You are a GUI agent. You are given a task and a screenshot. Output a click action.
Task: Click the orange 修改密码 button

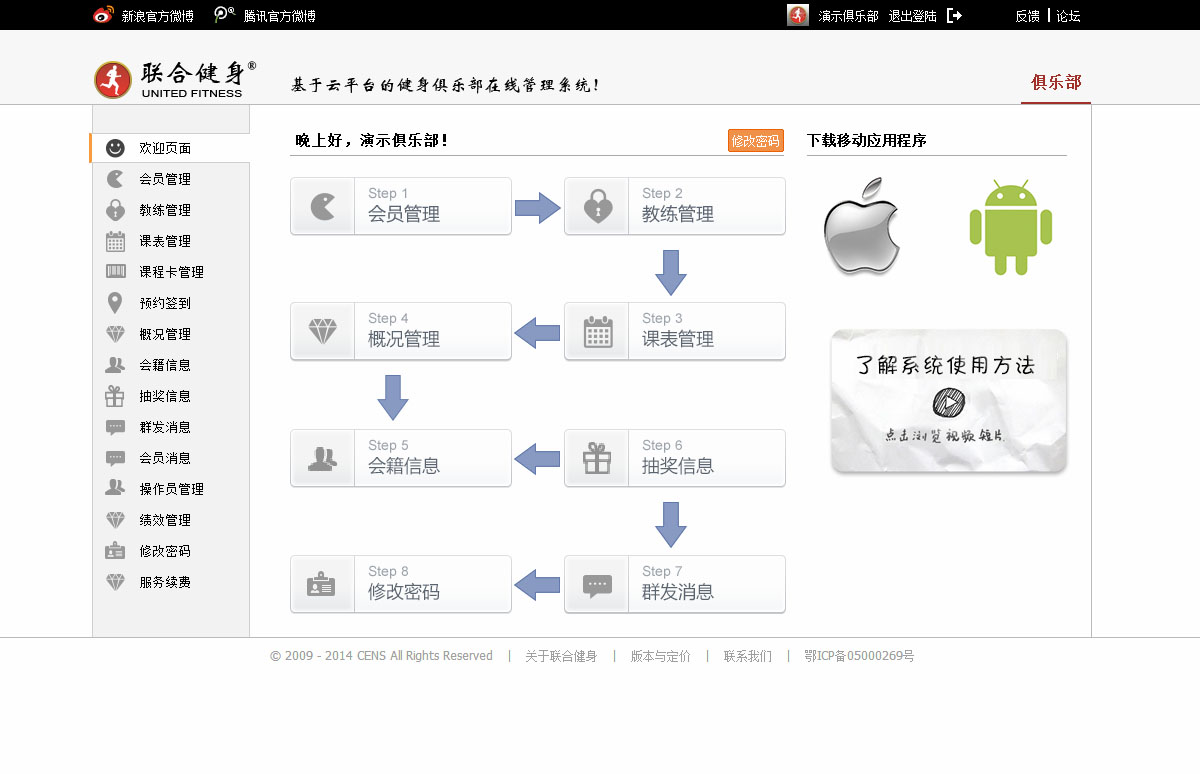[755, 141]
